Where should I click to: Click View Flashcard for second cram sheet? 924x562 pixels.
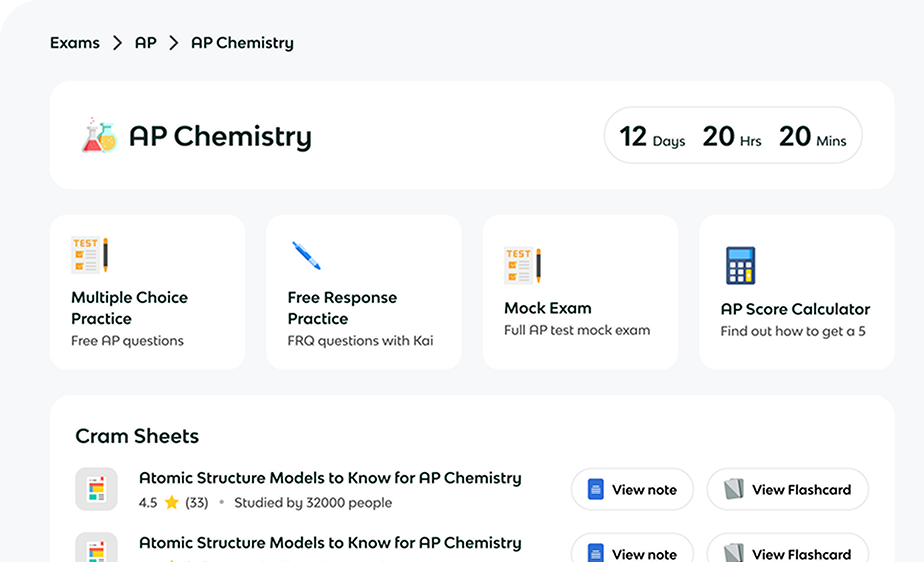tap(788, 548)
